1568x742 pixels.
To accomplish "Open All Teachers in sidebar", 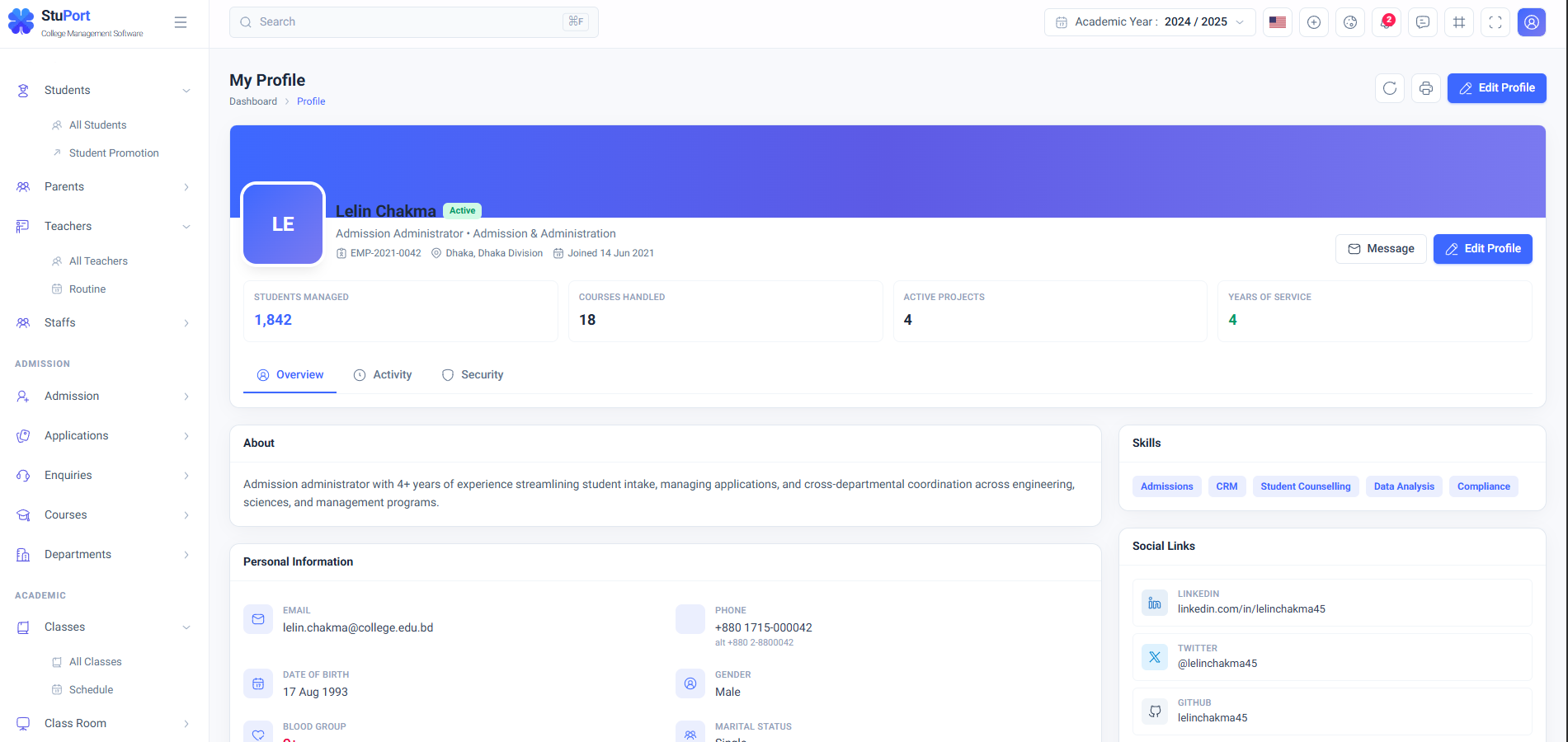I will pyautogui.click(x=98, y=261).
